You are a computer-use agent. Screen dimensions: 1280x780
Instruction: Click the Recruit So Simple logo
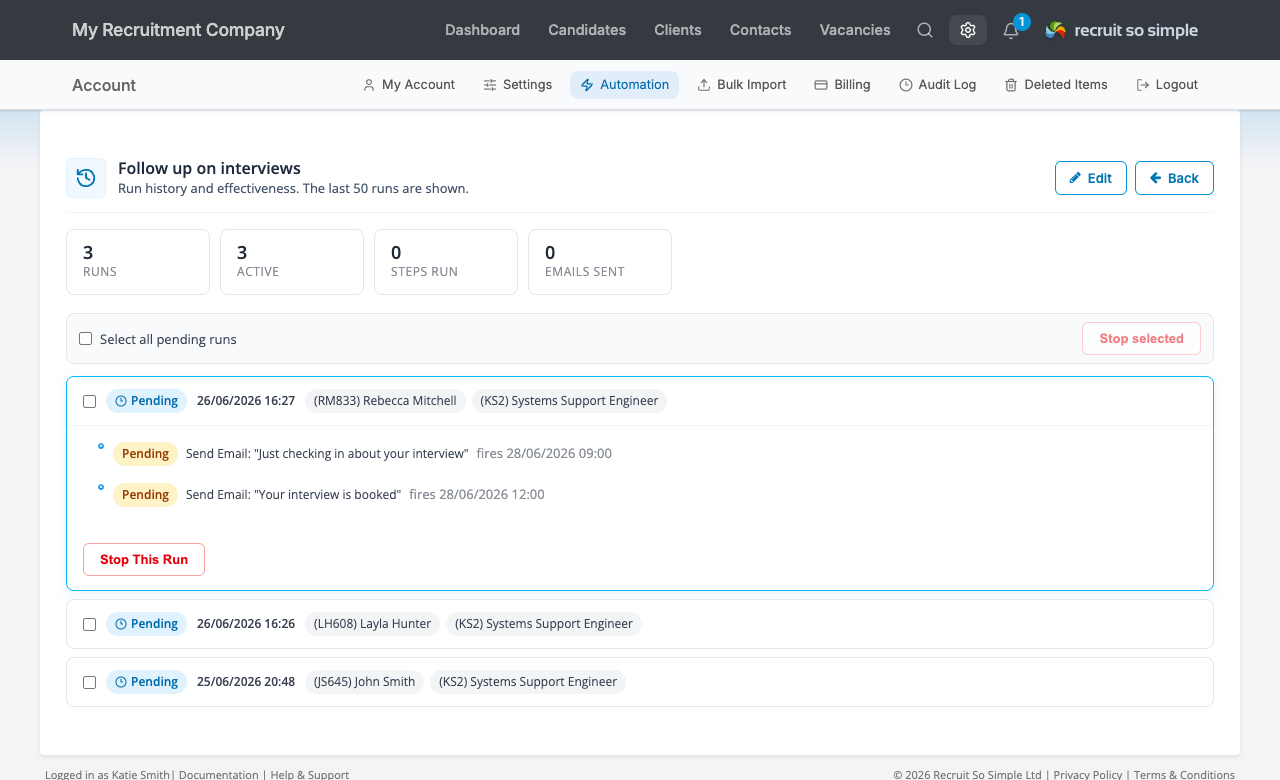click(1122, 30)
